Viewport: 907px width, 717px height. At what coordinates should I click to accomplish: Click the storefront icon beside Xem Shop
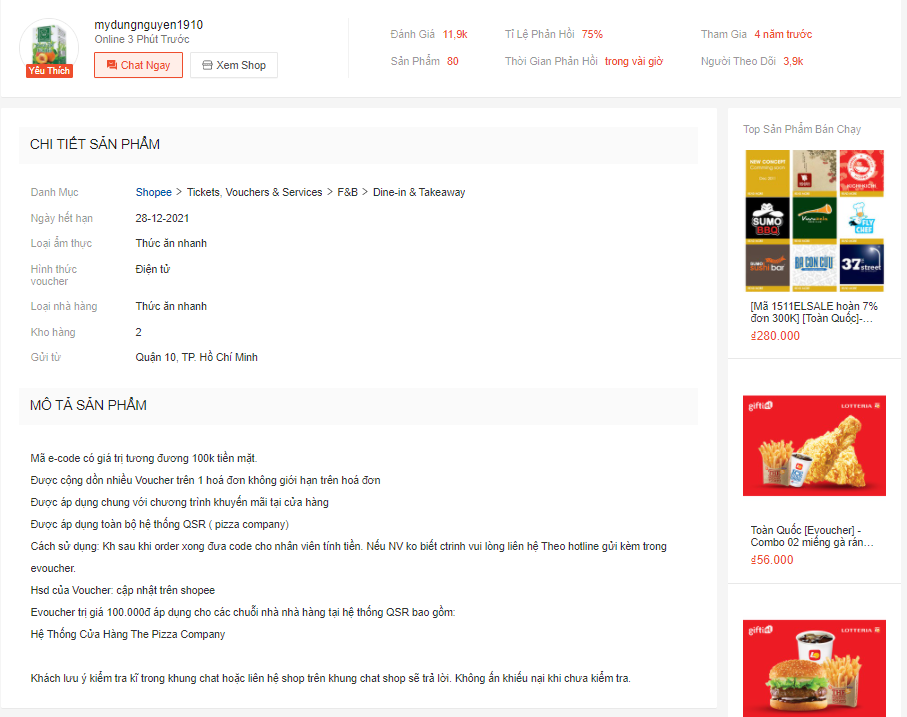(207, 65)
